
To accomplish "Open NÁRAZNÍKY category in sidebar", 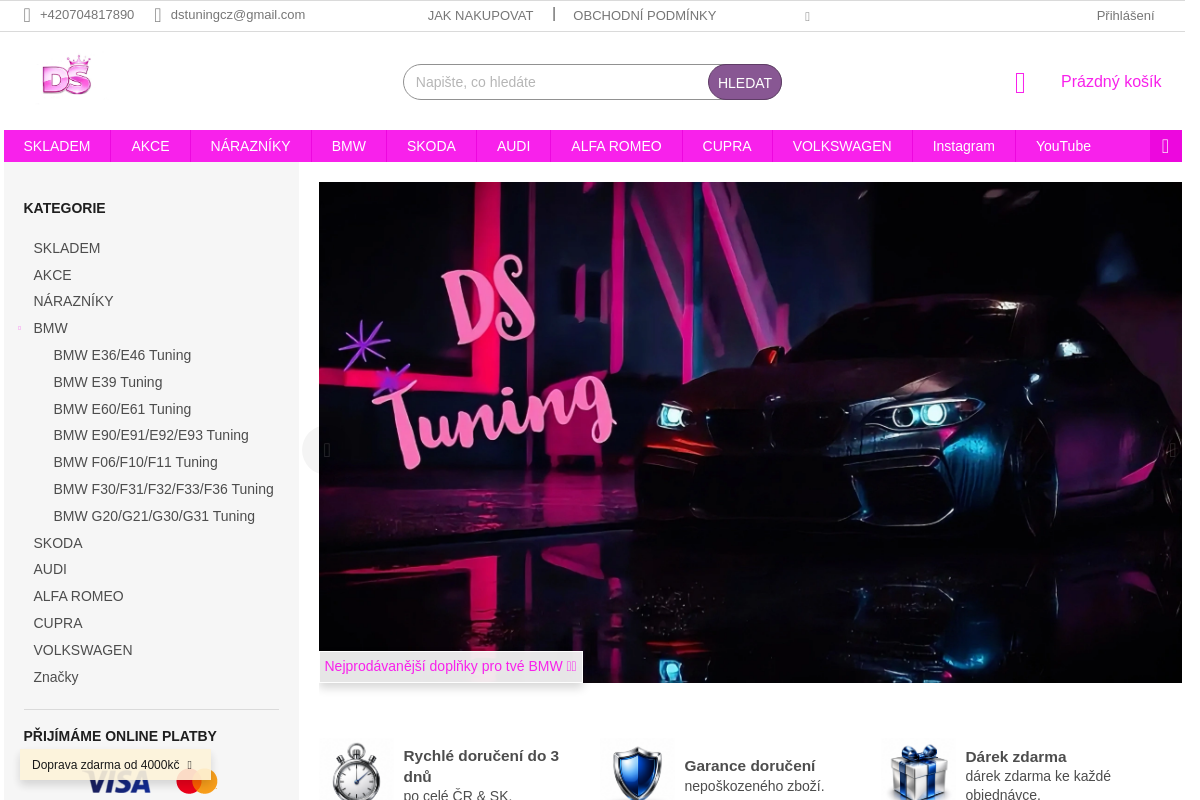I will coord(73,301).
